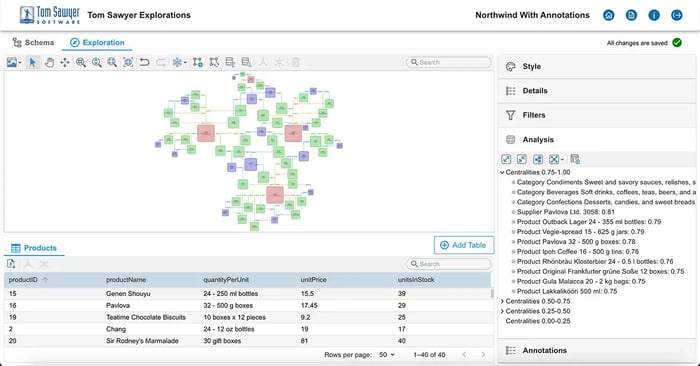Collapse Centralities 0.75-1.00 group

[x=502, y=172]
